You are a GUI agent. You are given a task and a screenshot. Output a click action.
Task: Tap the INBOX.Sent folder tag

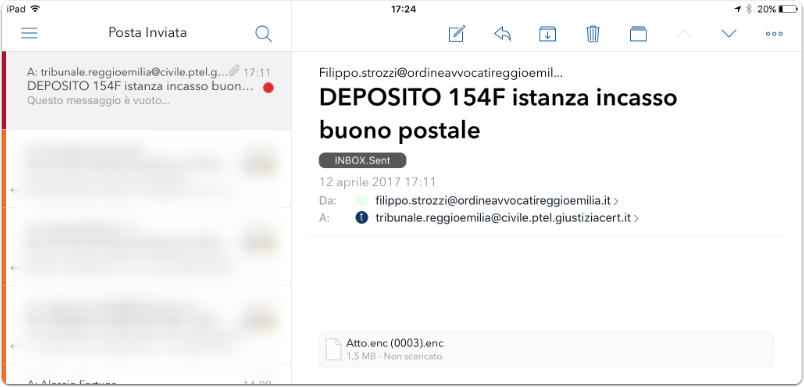pos(363,160)
